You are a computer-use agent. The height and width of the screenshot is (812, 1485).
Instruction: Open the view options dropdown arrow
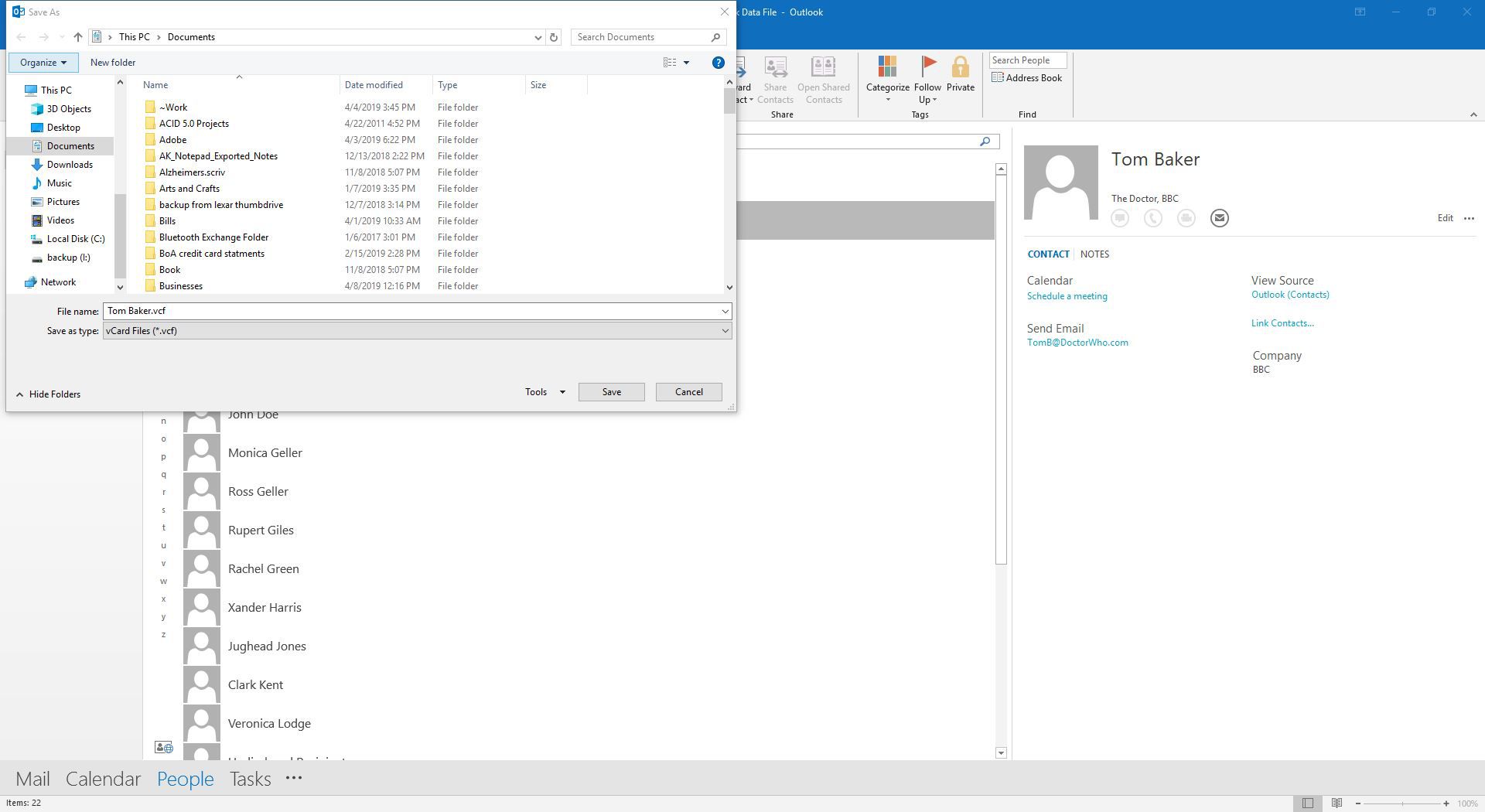click(686, 63)
